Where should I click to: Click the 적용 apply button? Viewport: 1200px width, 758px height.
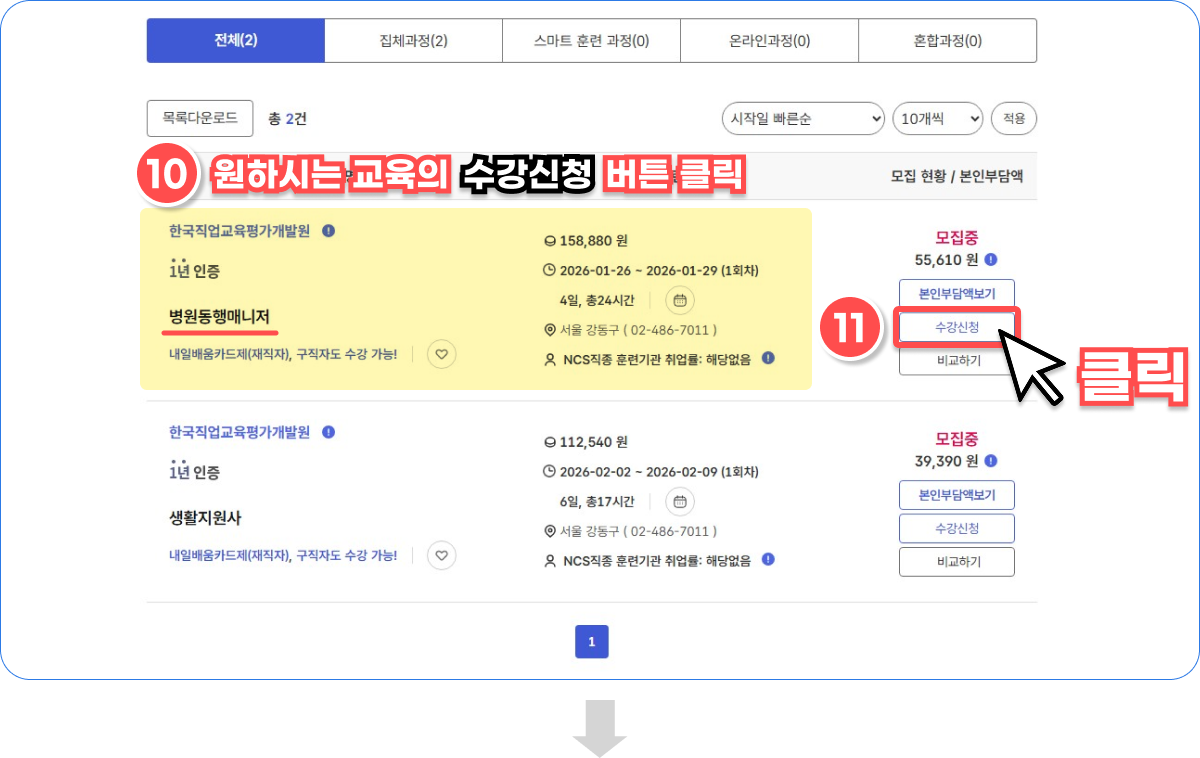(1014, 118)
